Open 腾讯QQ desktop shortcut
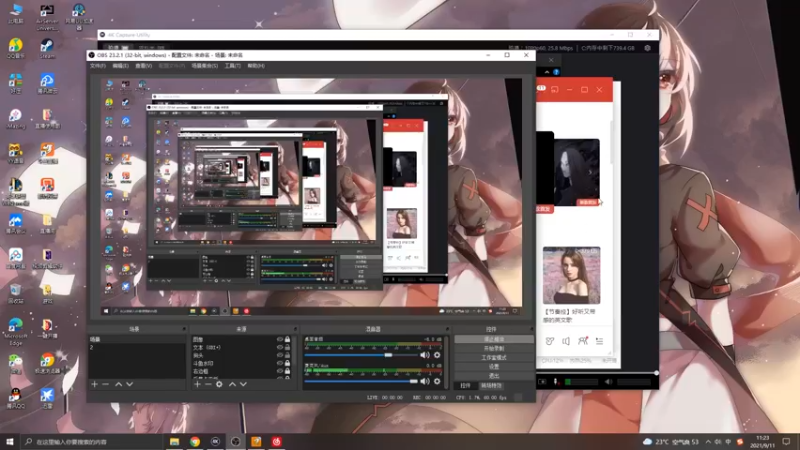800x450 pixels. [15, 398]
